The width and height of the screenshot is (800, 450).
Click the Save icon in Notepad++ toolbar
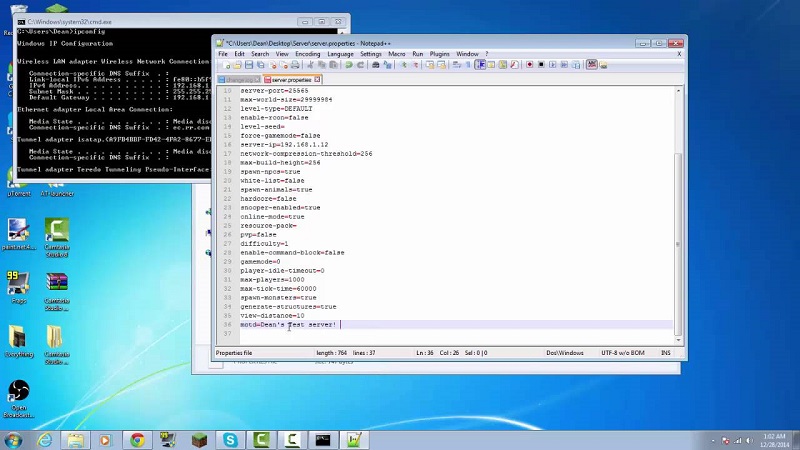click(249, 65)
